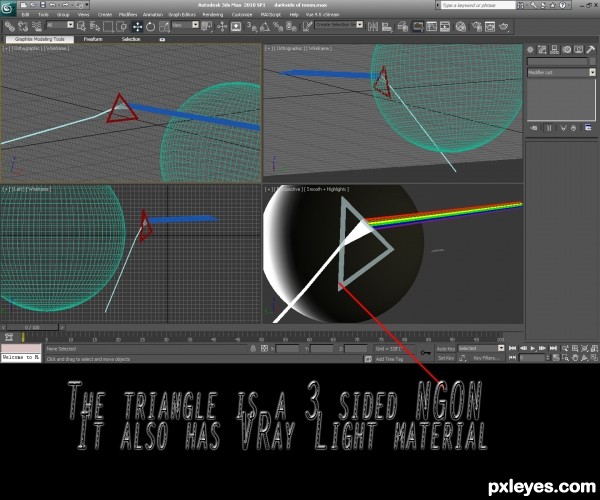The height and width of the screenshot is (500, 600).
Task: Expand the ribbon minimize toggle
Action: (162, 39)
